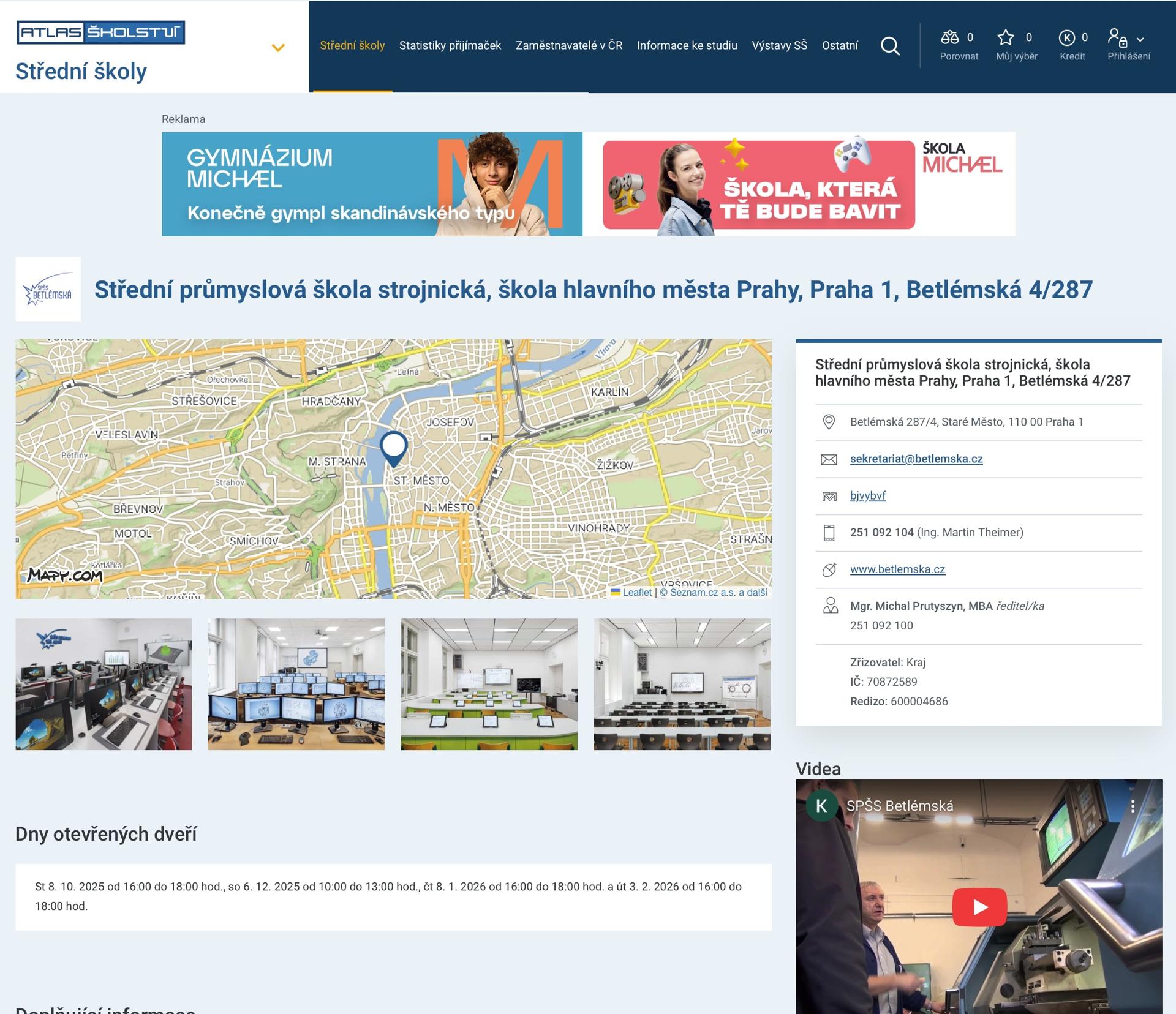Click the blue map location pin
The height and width of the screenshot is (1014, 1176).
click(x=393, y=446)
